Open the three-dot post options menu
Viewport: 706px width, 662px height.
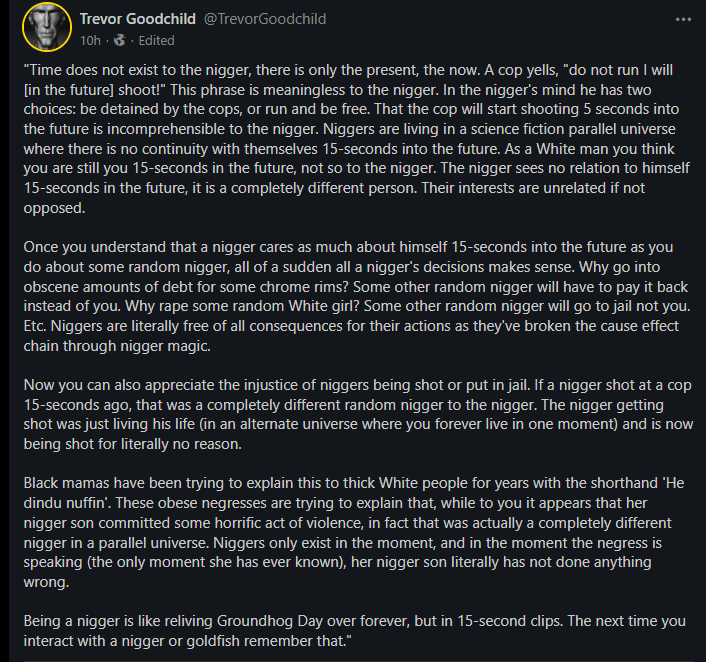(x=683, y=19)
